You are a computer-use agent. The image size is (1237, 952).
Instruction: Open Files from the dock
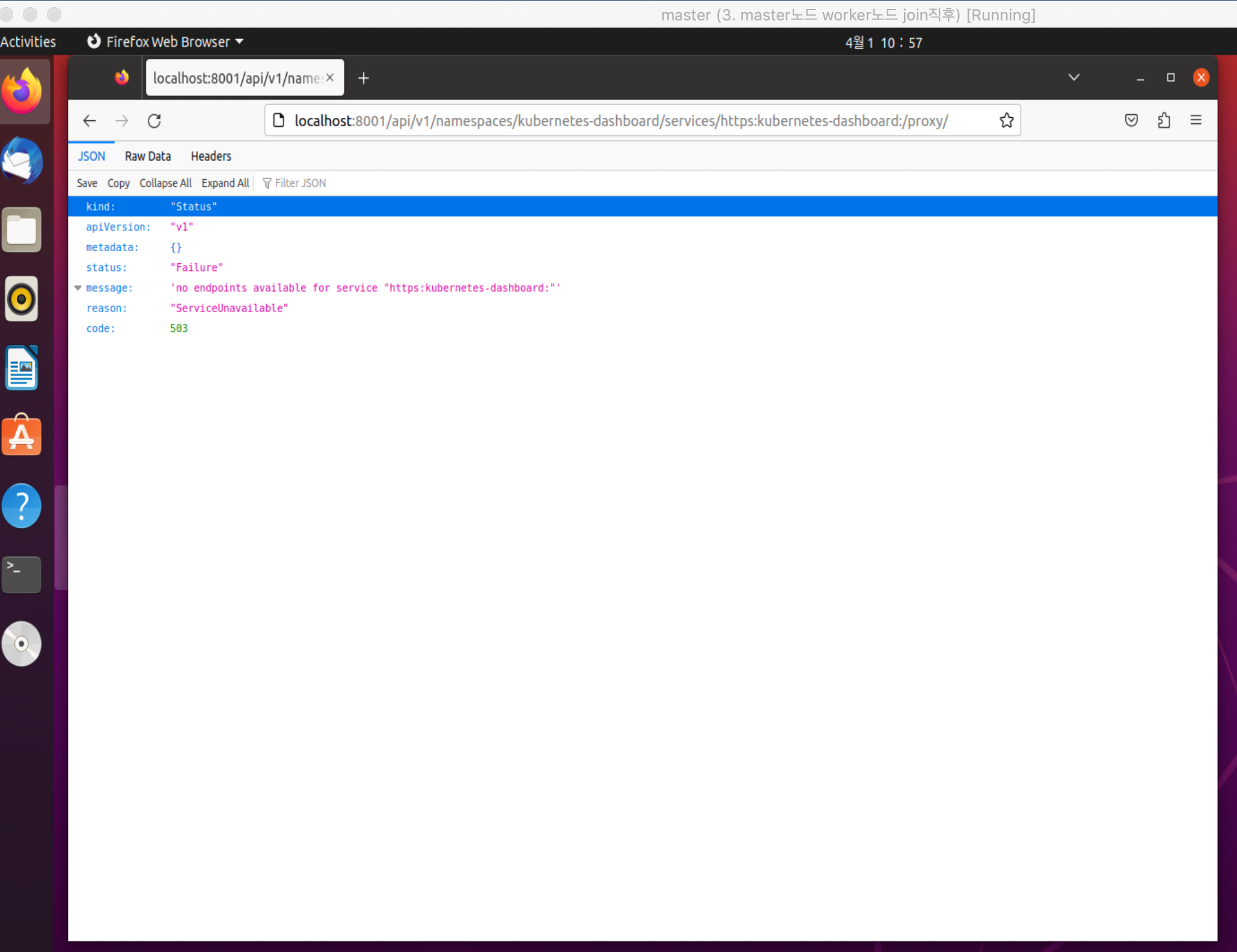point(22,230)
